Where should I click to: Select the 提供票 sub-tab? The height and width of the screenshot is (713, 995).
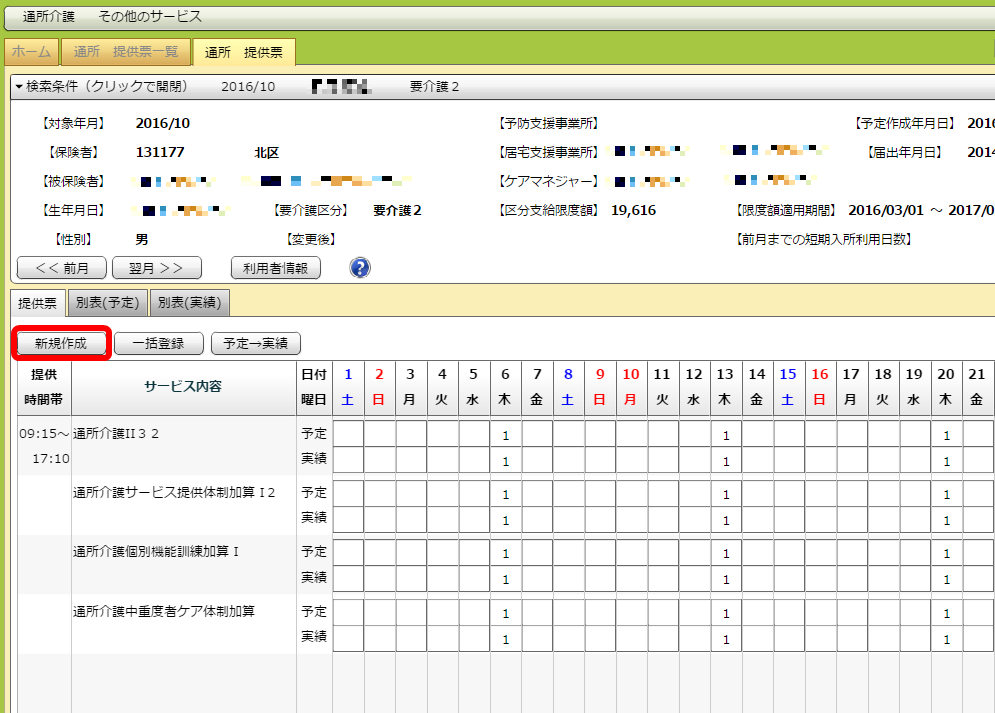coord(38,302)
